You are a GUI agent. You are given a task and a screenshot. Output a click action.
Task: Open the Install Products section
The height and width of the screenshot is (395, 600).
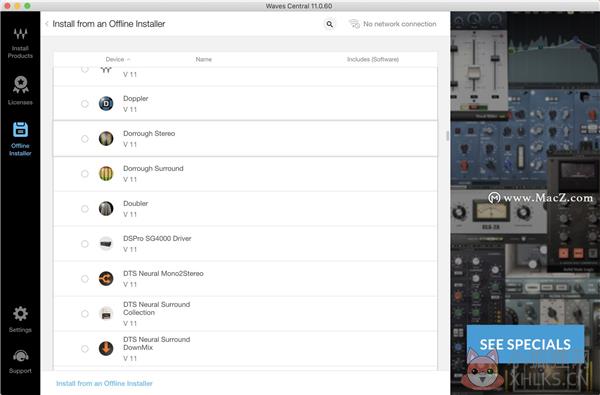coord(20,43)
